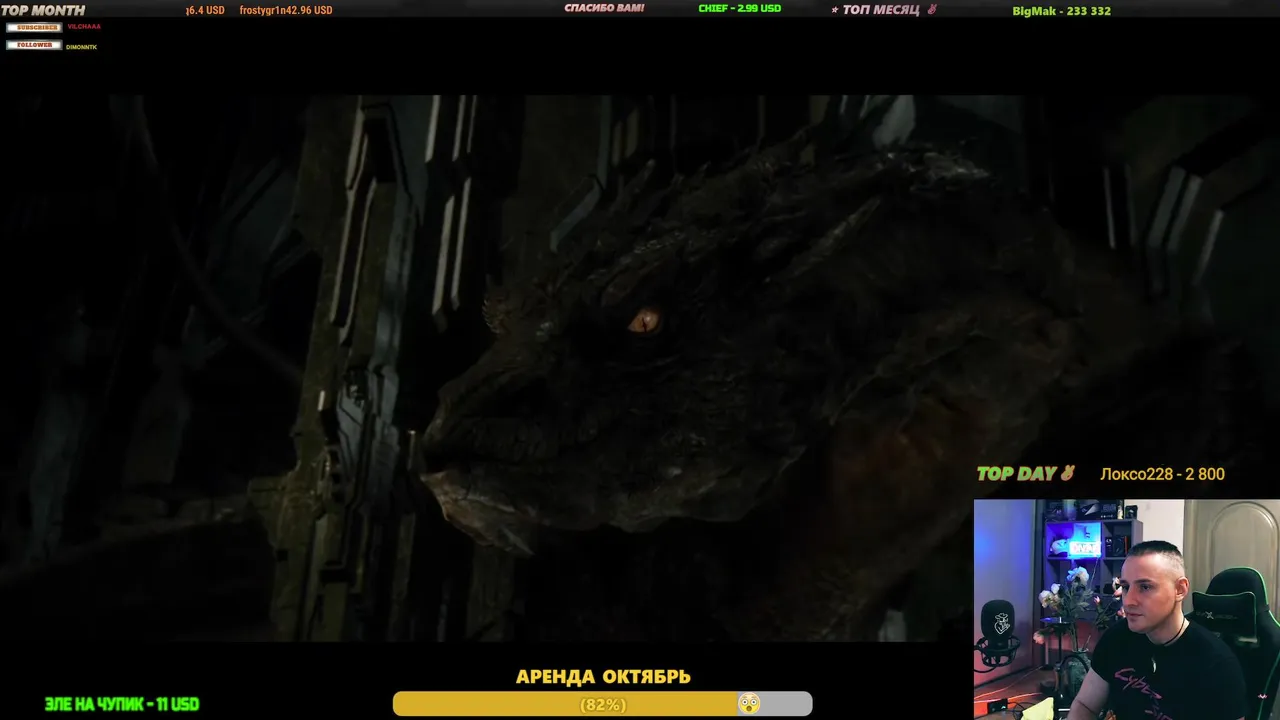Click the dragon movie video frame
1280x720 pixels.
click(640, 368)
